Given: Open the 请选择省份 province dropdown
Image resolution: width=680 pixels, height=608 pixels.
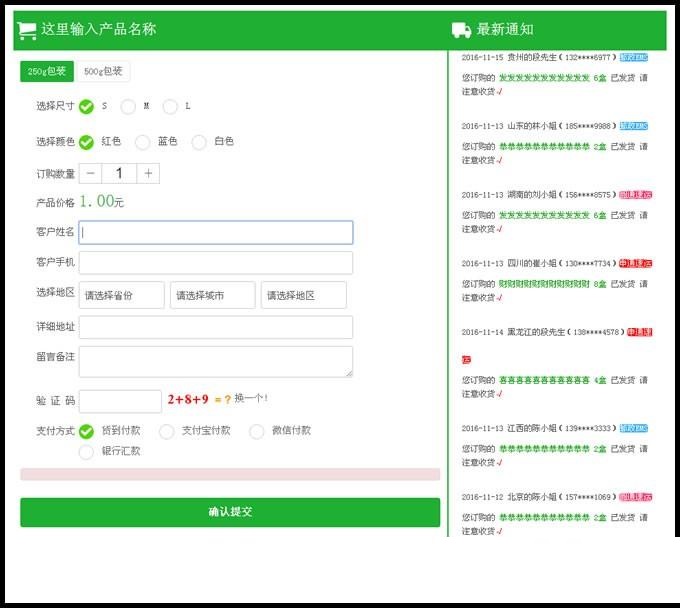Looking at the screenshot, I should (122, 295).
